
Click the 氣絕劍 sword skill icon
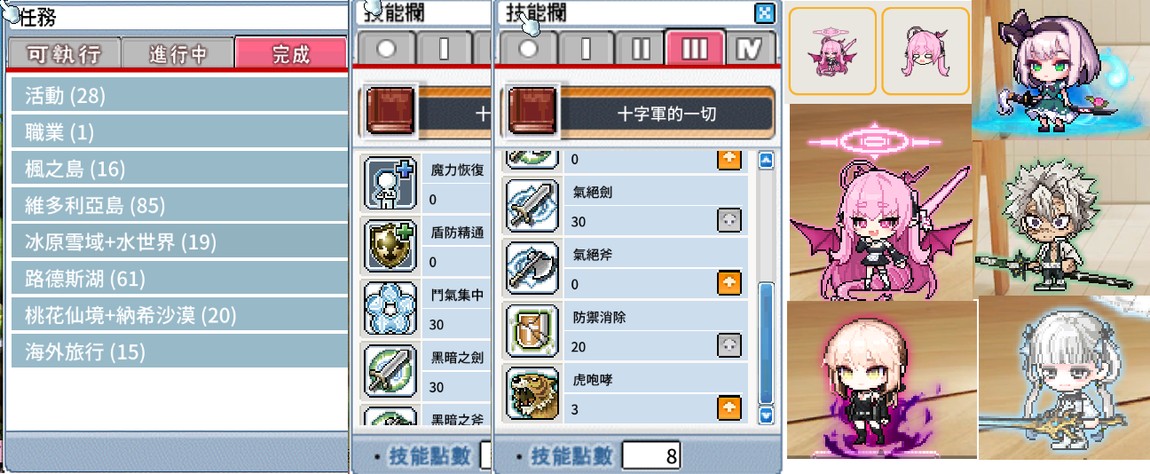532,206
